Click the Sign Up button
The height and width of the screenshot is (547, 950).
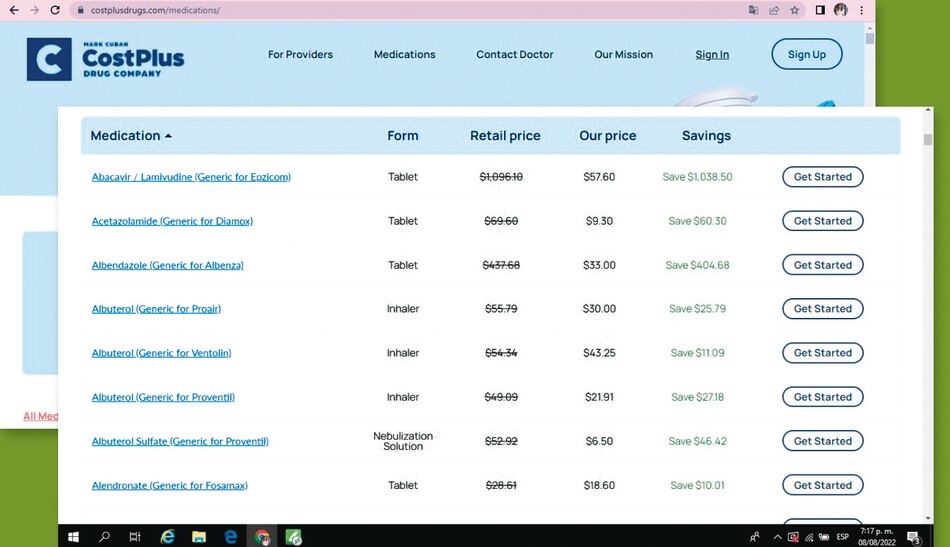click(806, 55)
